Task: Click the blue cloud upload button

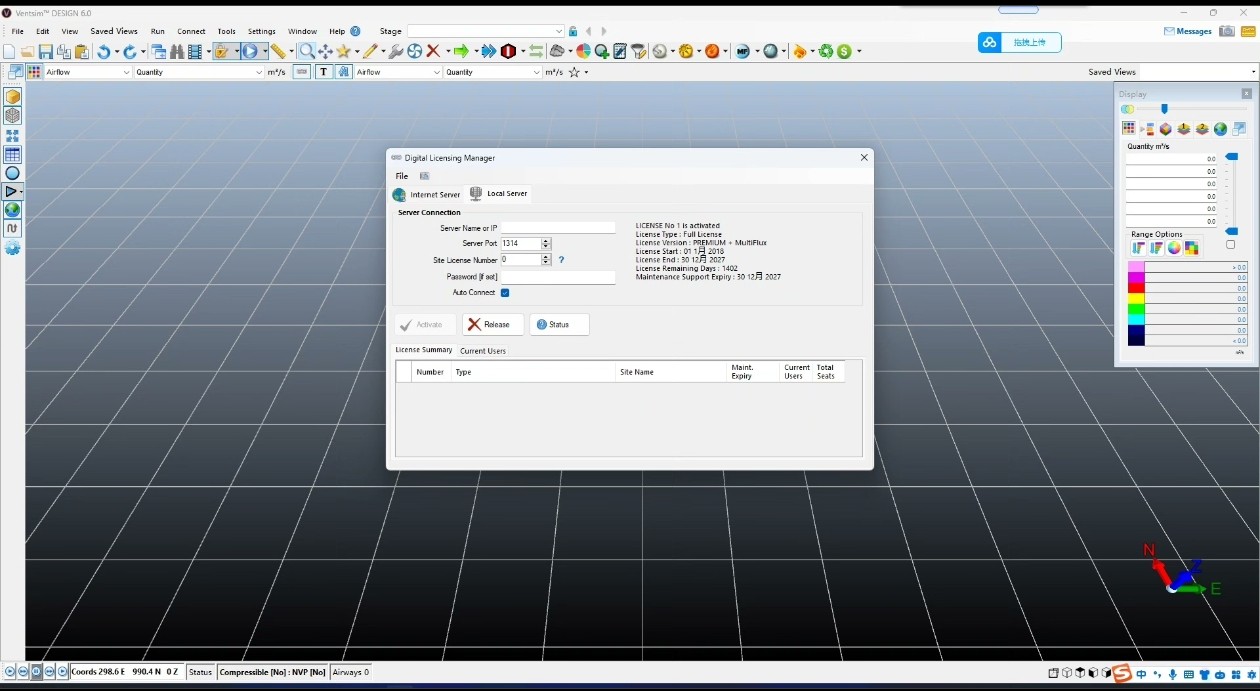Action: pos(1019,42)
